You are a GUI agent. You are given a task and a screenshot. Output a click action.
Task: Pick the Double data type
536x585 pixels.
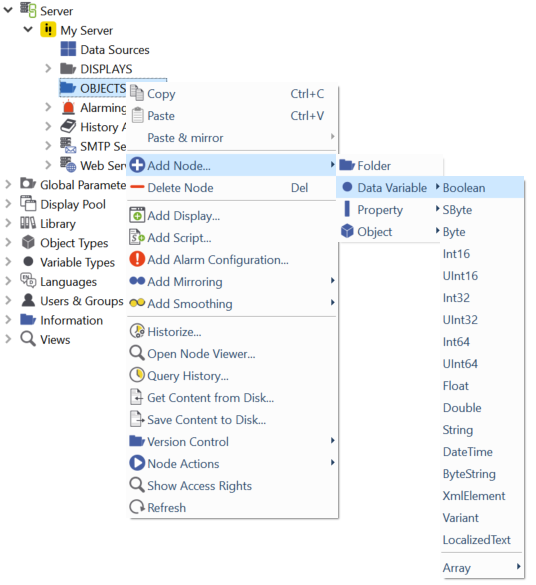(482, 408)
